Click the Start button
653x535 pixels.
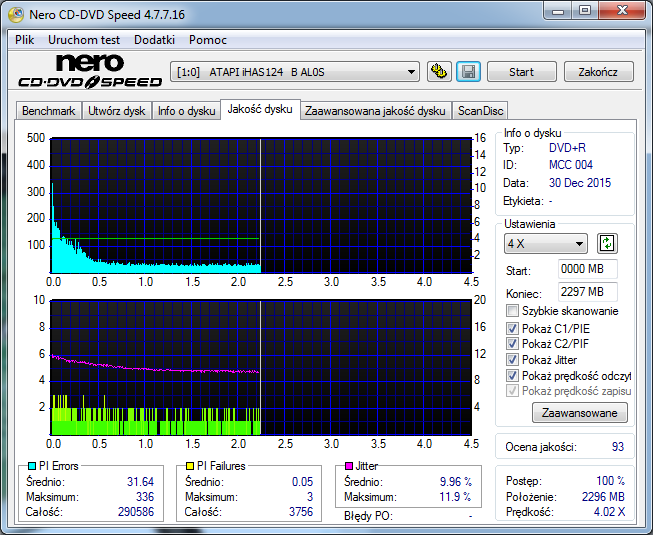[521, 72]
